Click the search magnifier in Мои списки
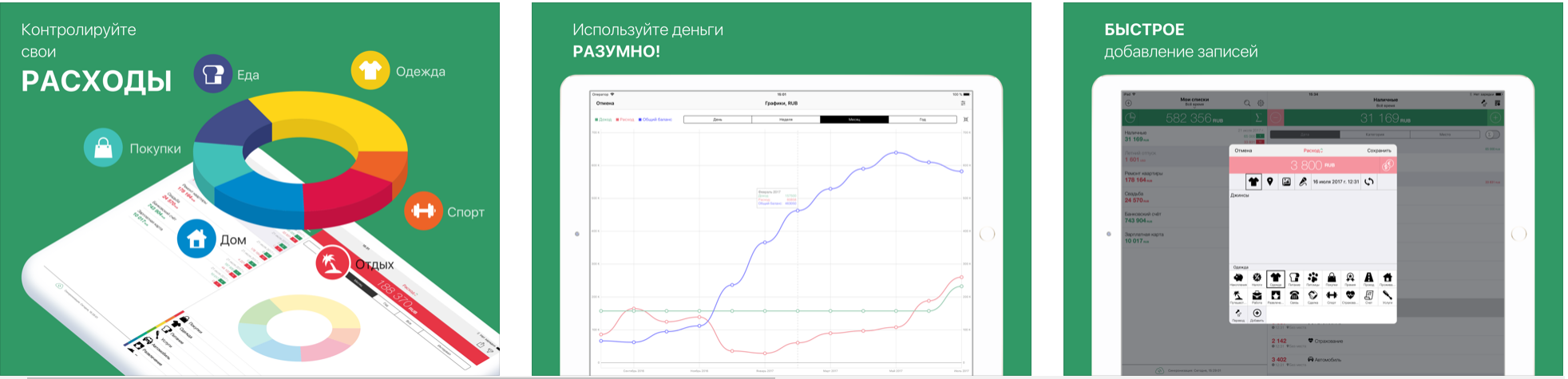1568x379 pixels. (1247, 103)
